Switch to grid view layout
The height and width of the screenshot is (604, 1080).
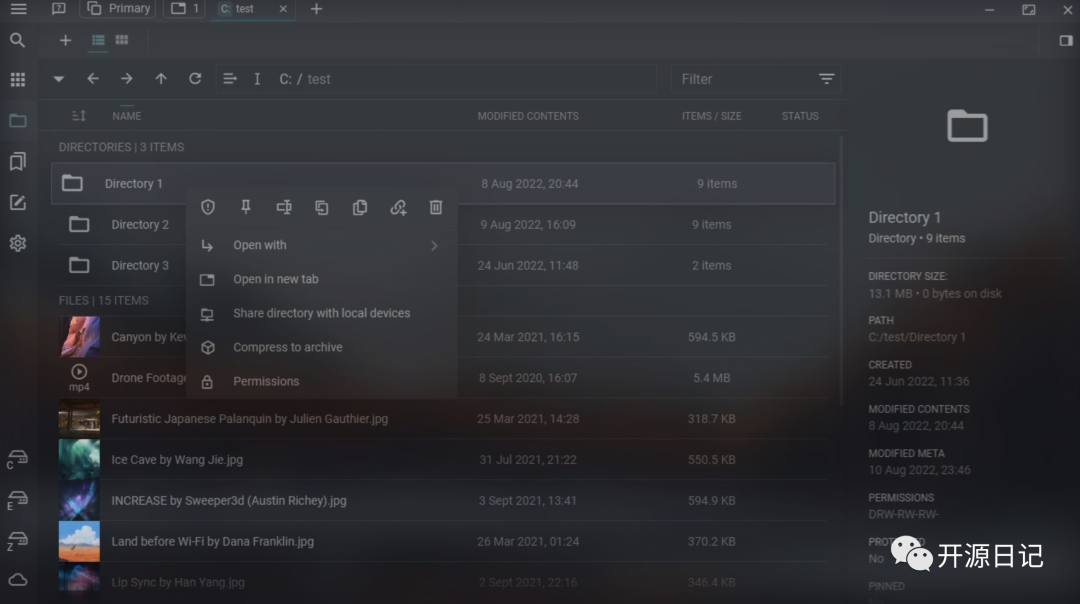(122, 40)
